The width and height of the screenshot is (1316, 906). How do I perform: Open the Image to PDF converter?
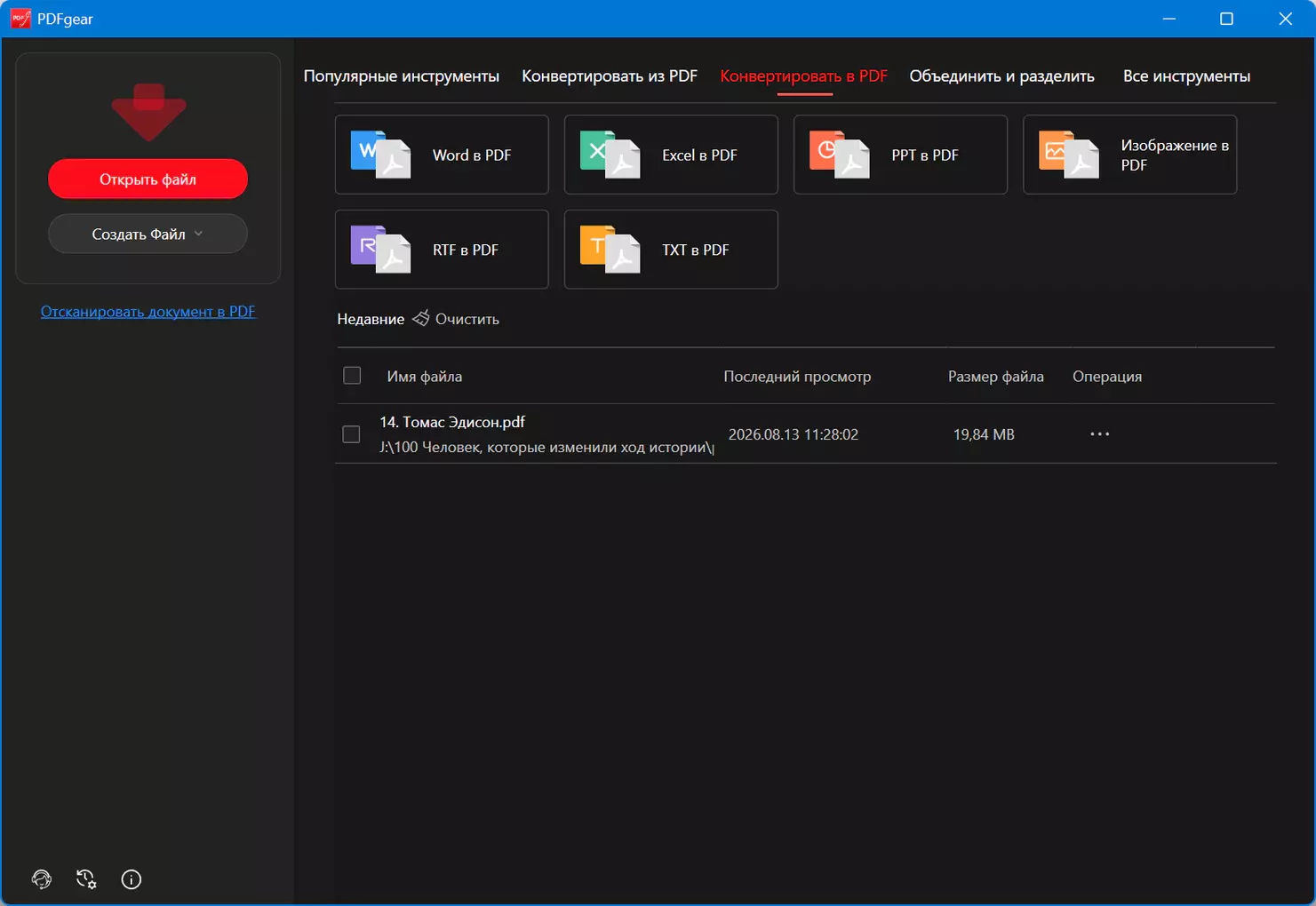tap(1129, 155)
